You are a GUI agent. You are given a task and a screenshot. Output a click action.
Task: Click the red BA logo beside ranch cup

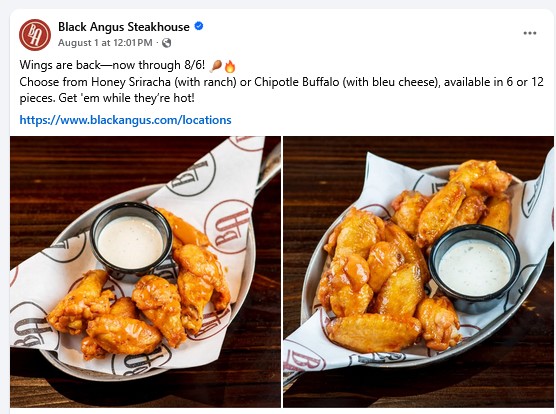tap(230, 226)
